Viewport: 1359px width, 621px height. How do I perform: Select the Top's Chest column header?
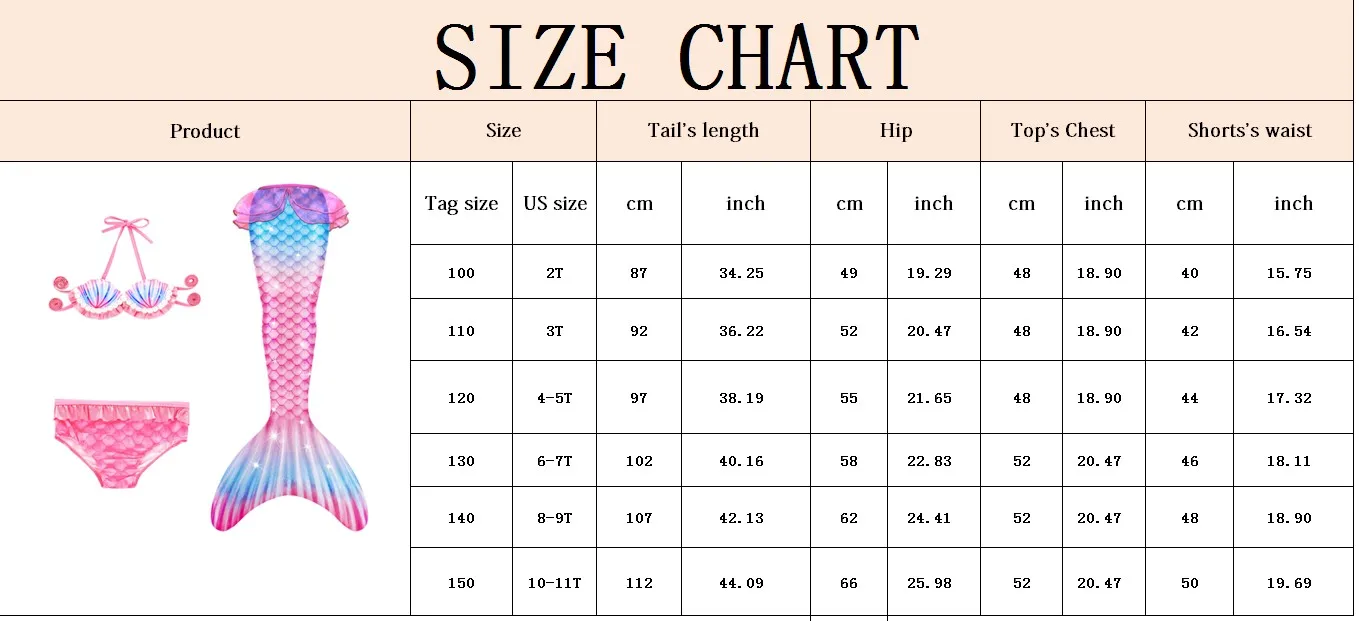point(1063,131)
